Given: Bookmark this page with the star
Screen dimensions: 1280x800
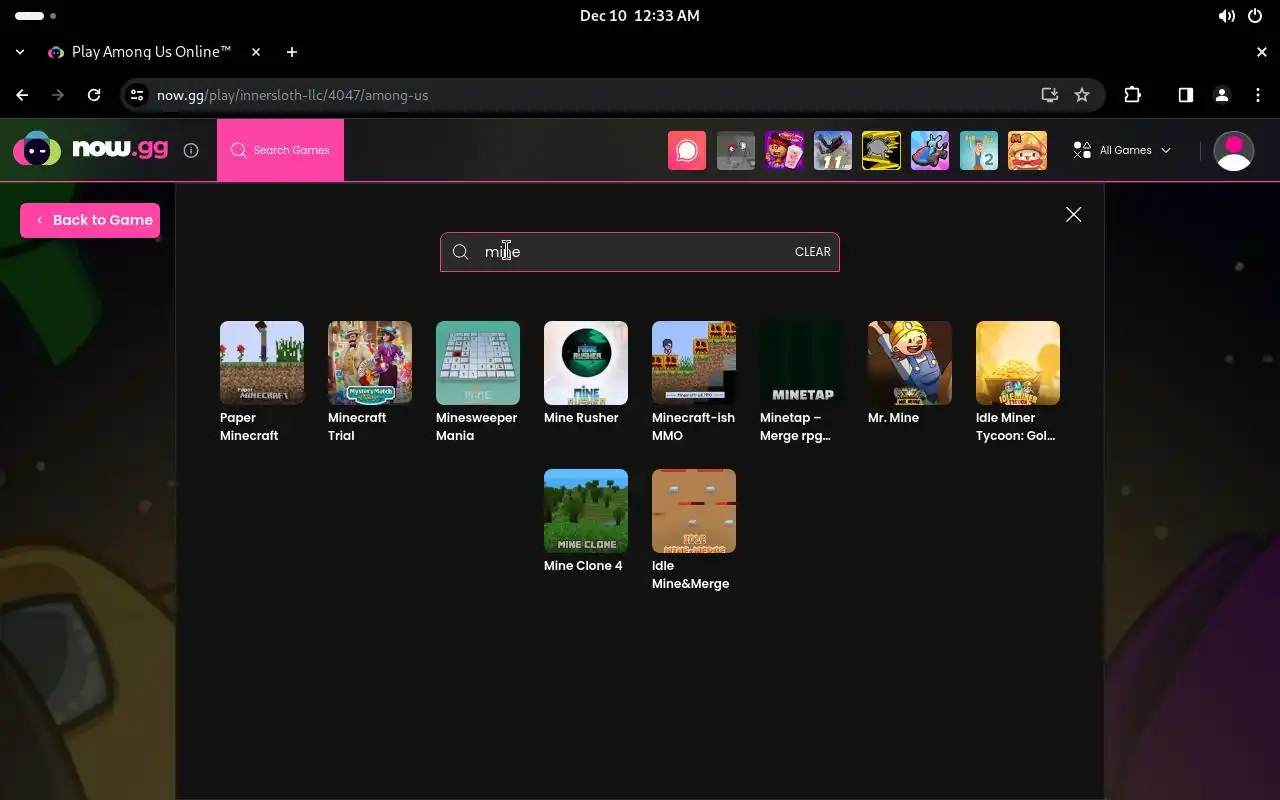Looking at the screenshot, I should point(1082,95).
